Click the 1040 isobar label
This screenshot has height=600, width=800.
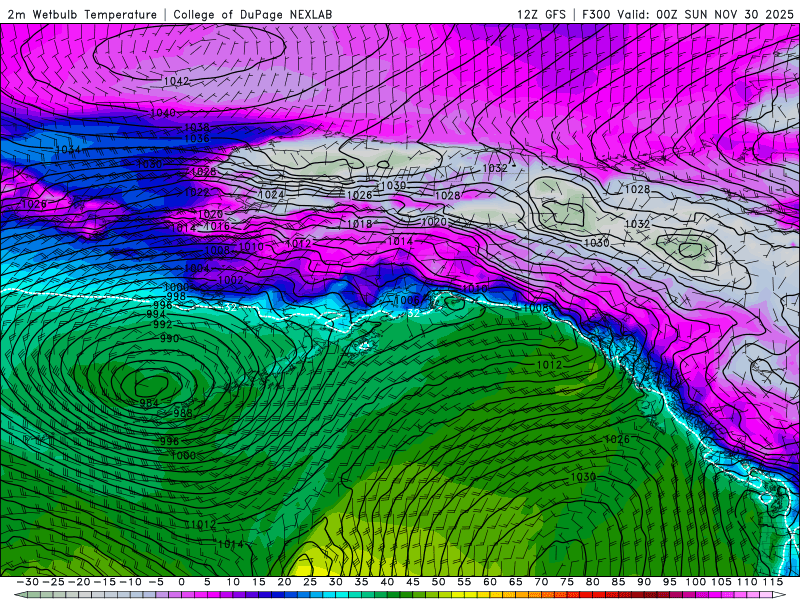[163, 112]
